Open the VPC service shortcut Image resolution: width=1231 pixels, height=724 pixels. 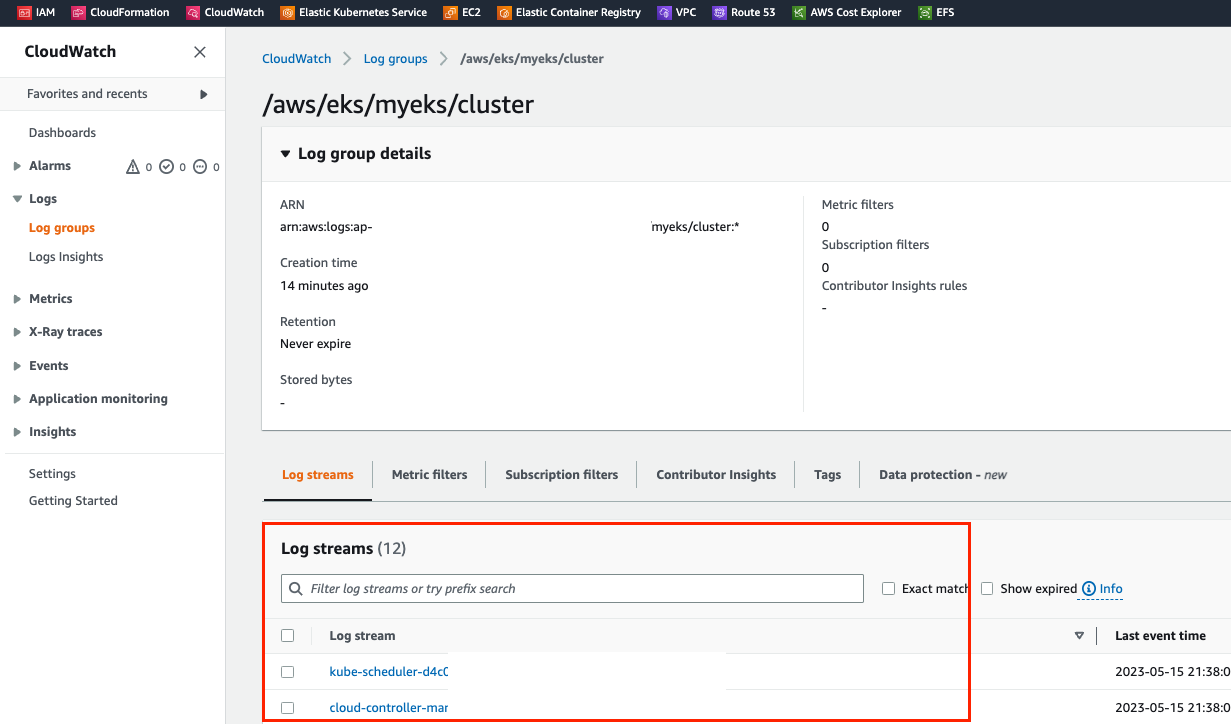pyautogui.click(x=676, y=13)
